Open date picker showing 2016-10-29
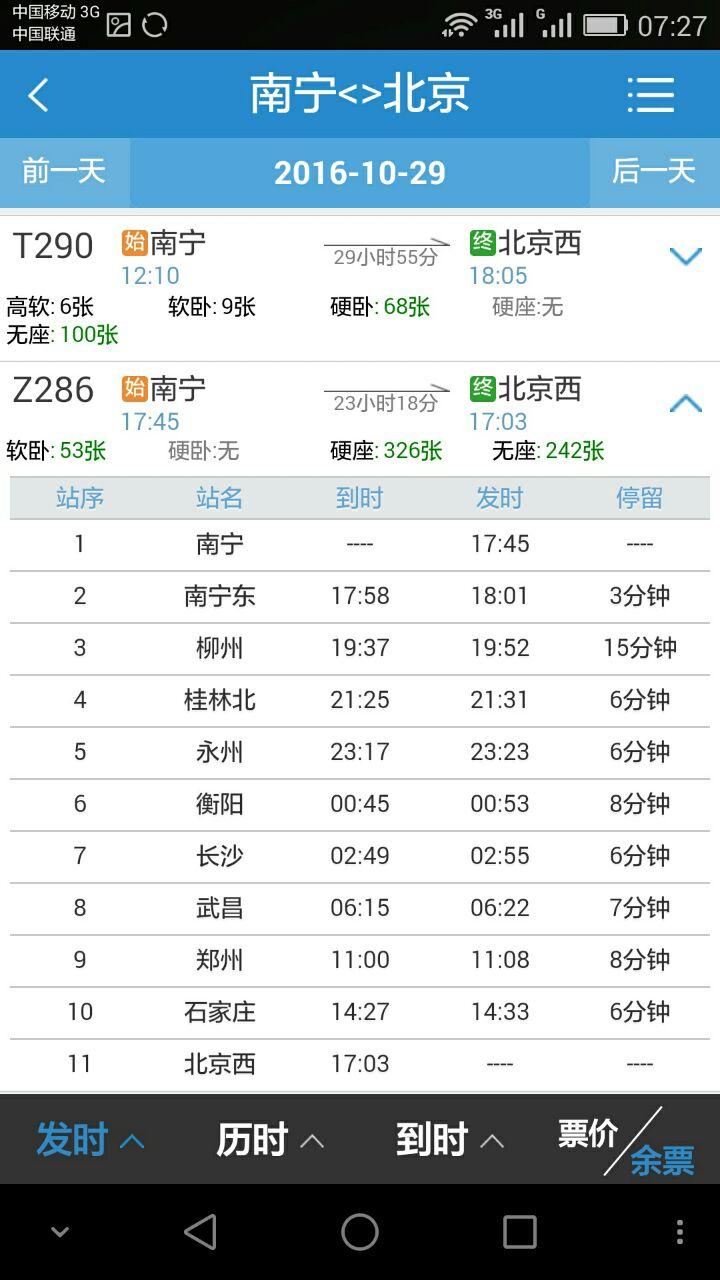The image size is (720, 1280). click(360, 173)
